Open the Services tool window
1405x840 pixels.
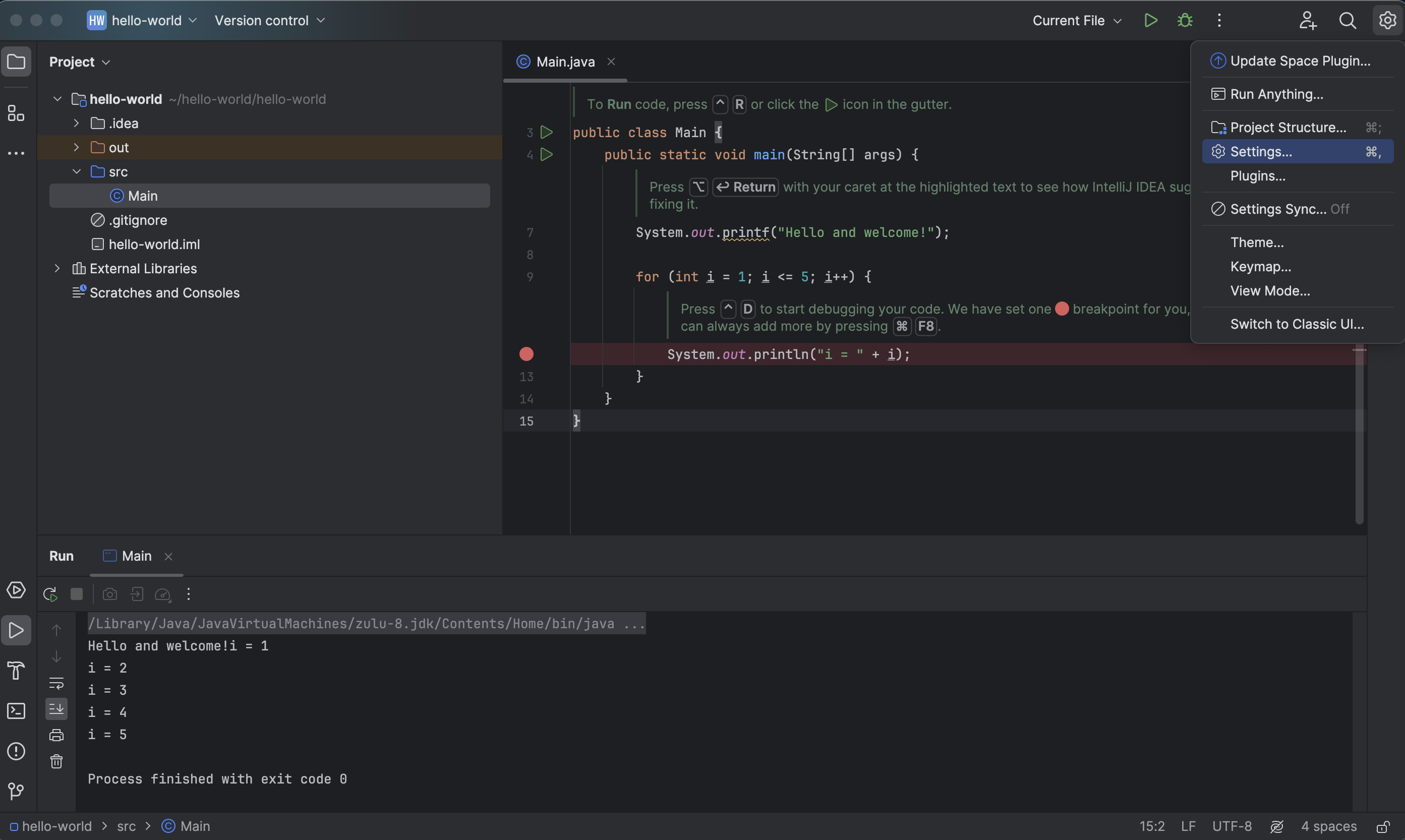pyautogui.click(x=16, y=590)
